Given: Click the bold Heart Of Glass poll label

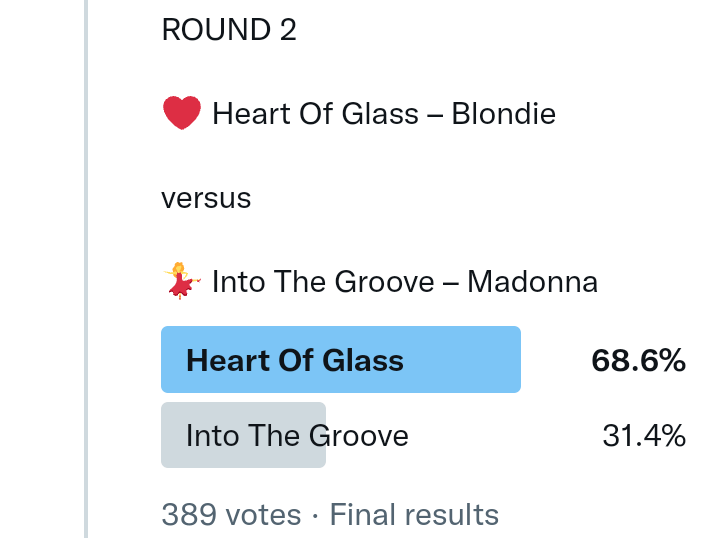Looking at the screenshot, I should tap(295, 360).
